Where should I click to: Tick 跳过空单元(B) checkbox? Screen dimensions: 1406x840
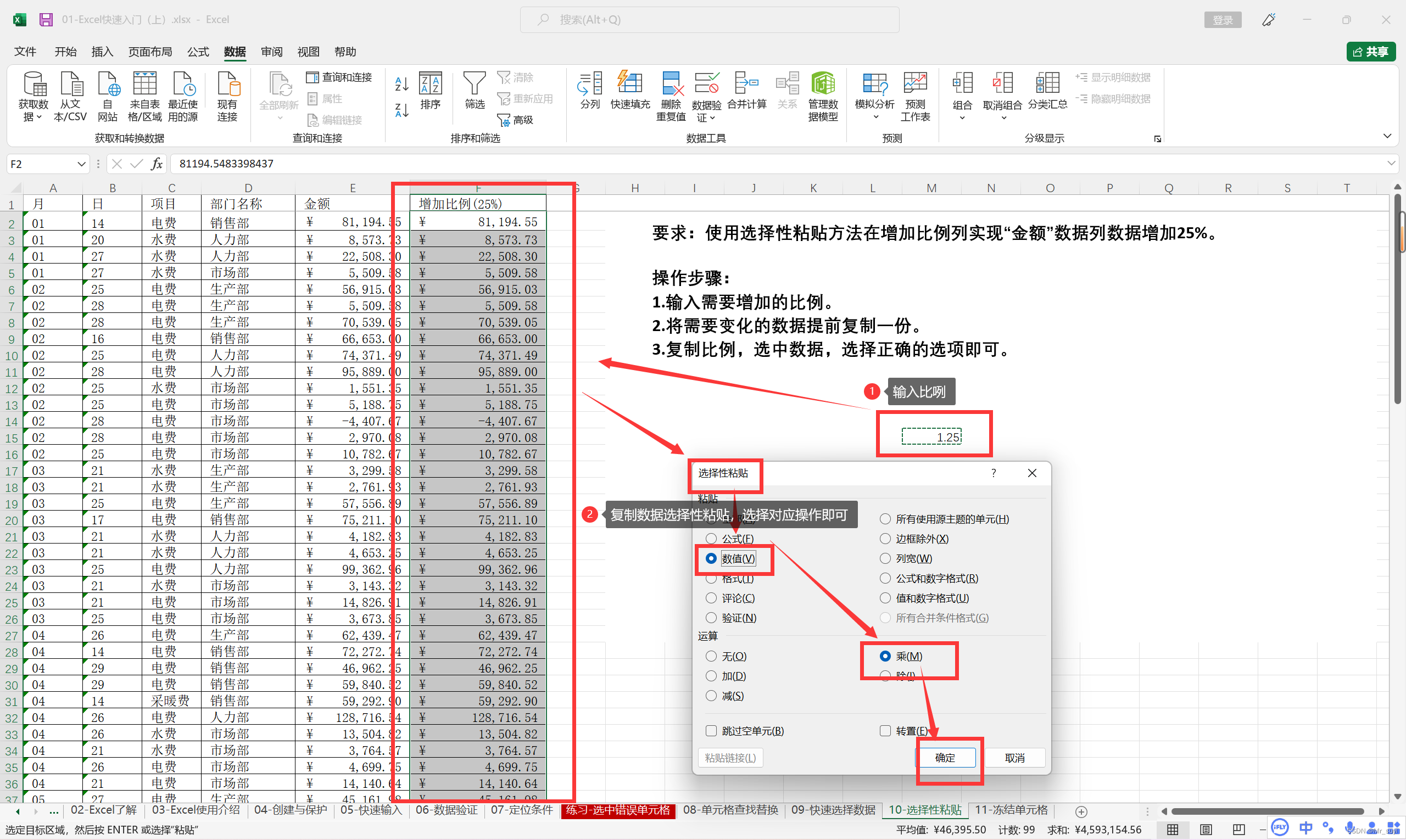(711, 731)
